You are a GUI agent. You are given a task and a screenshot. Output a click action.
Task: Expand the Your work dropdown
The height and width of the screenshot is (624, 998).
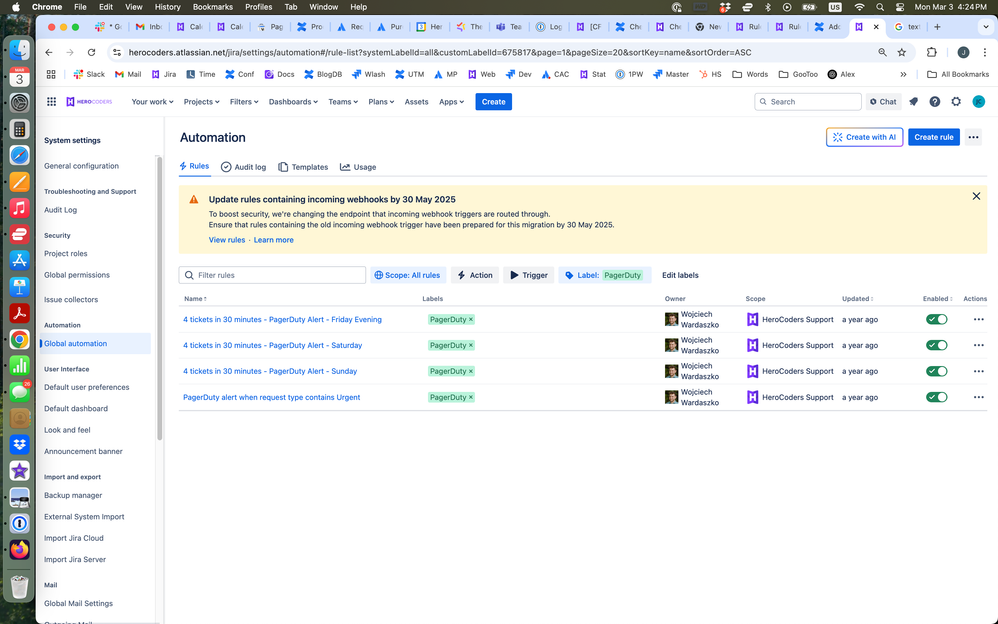tap(152, 102)
